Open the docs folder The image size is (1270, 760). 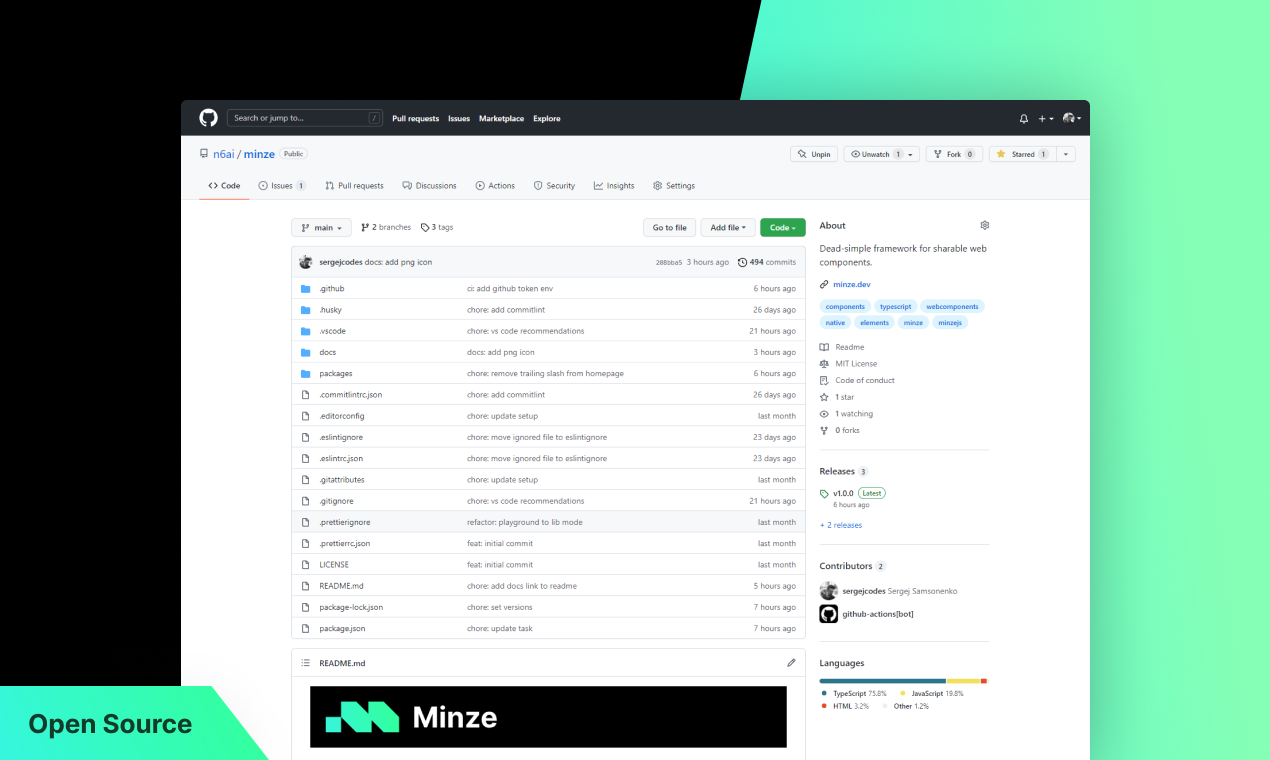click(327, 352)
